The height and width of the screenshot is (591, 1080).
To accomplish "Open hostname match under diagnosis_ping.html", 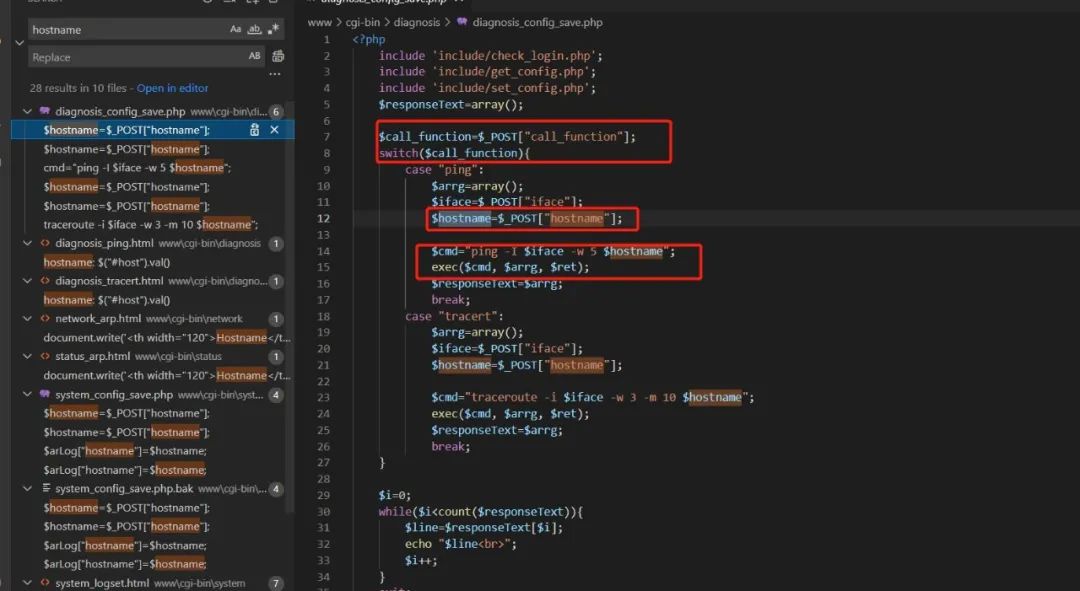I will point(107,262).
